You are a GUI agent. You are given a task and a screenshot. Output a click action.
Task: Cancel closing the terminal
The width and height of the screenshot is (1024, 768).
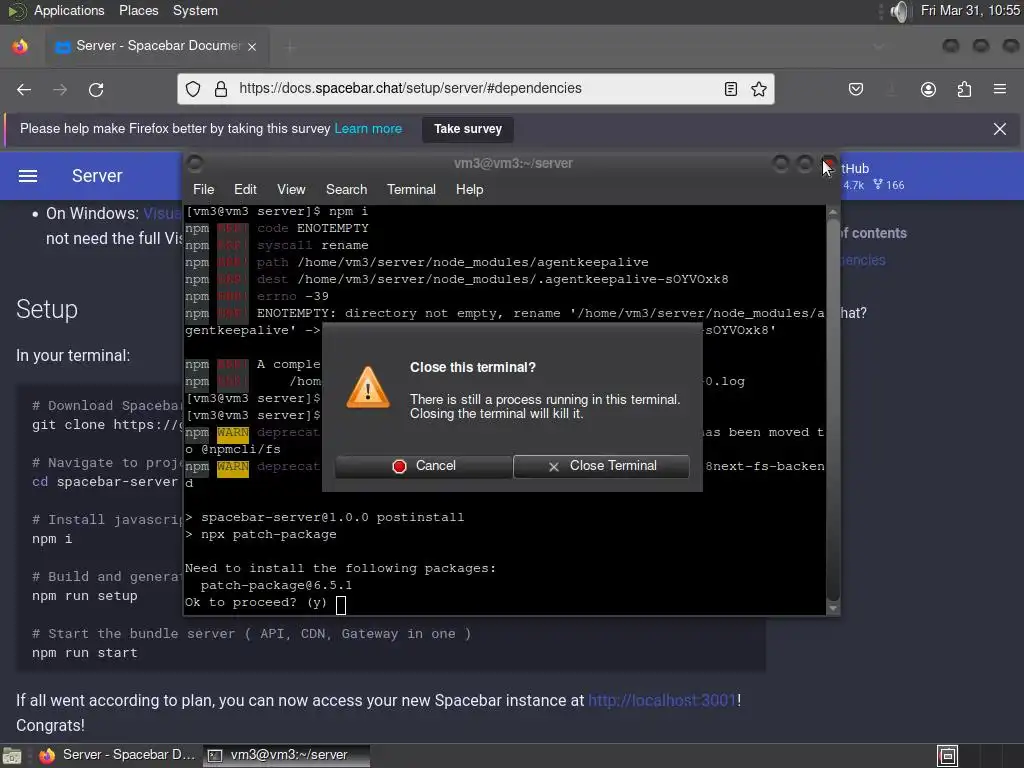423,466
